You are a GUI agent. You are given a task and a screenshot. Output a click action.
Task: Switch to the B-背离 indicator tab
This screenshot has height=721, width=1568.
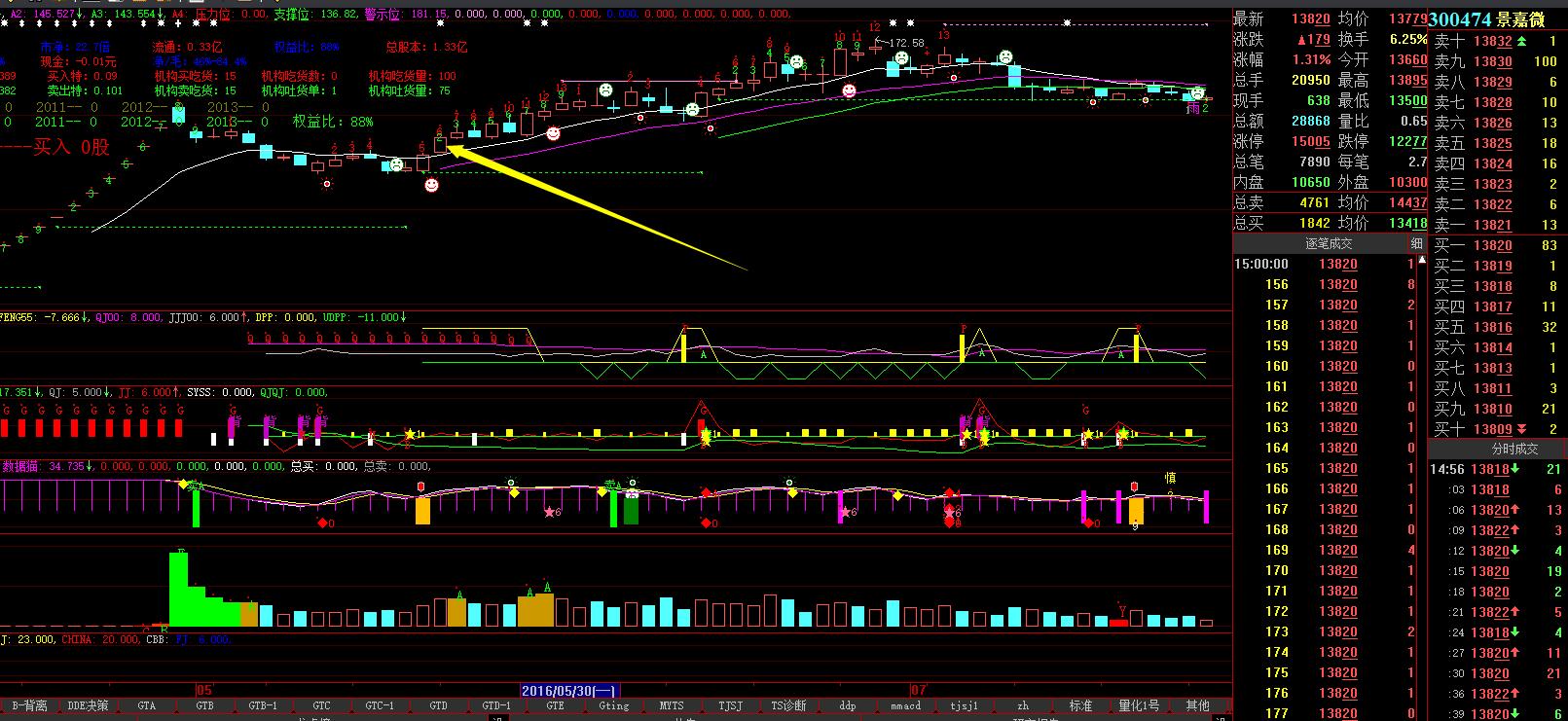point(29,705)
